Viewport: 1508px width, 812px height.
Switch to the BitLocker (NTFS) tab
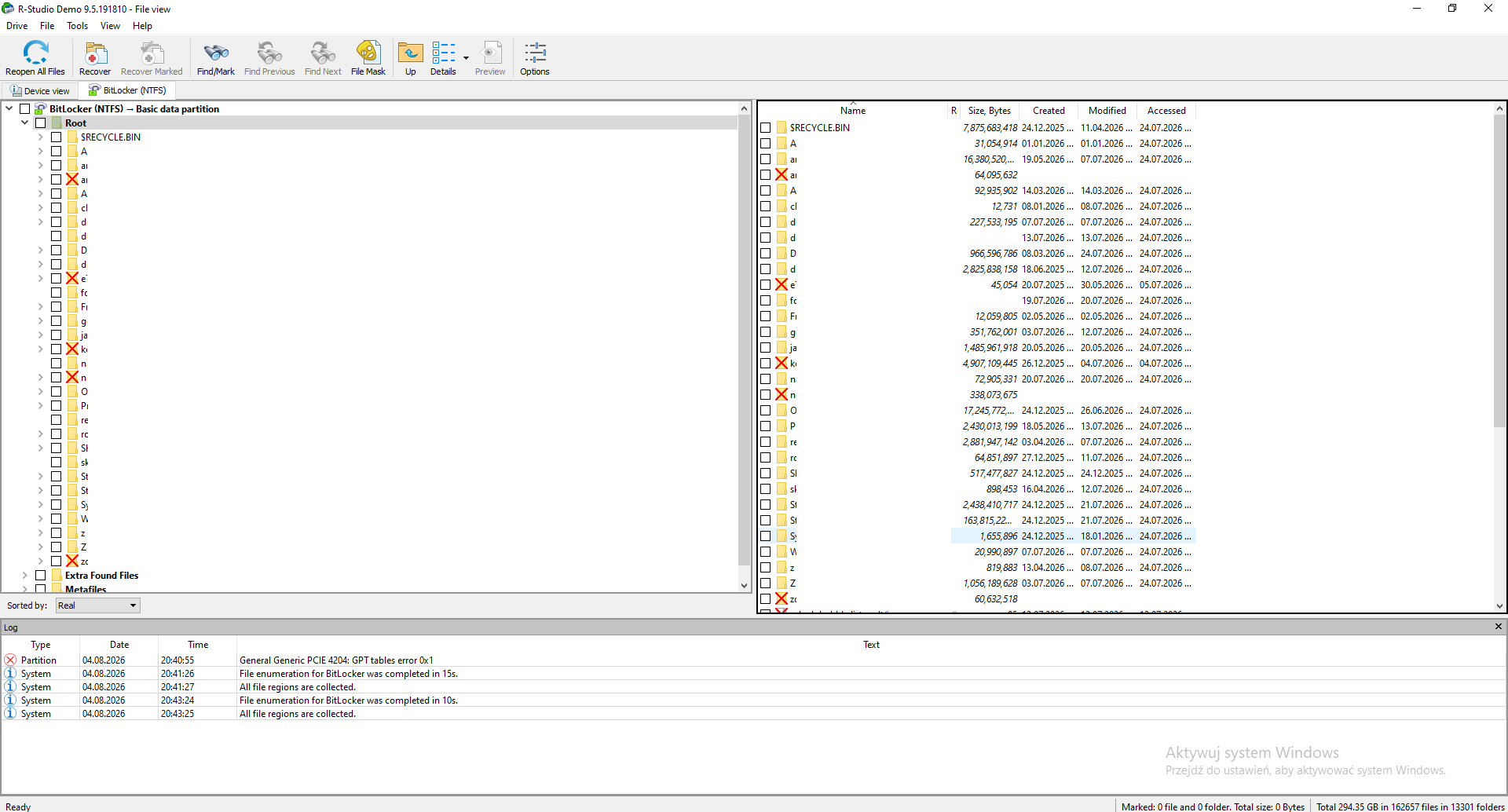tap(127, 90)
